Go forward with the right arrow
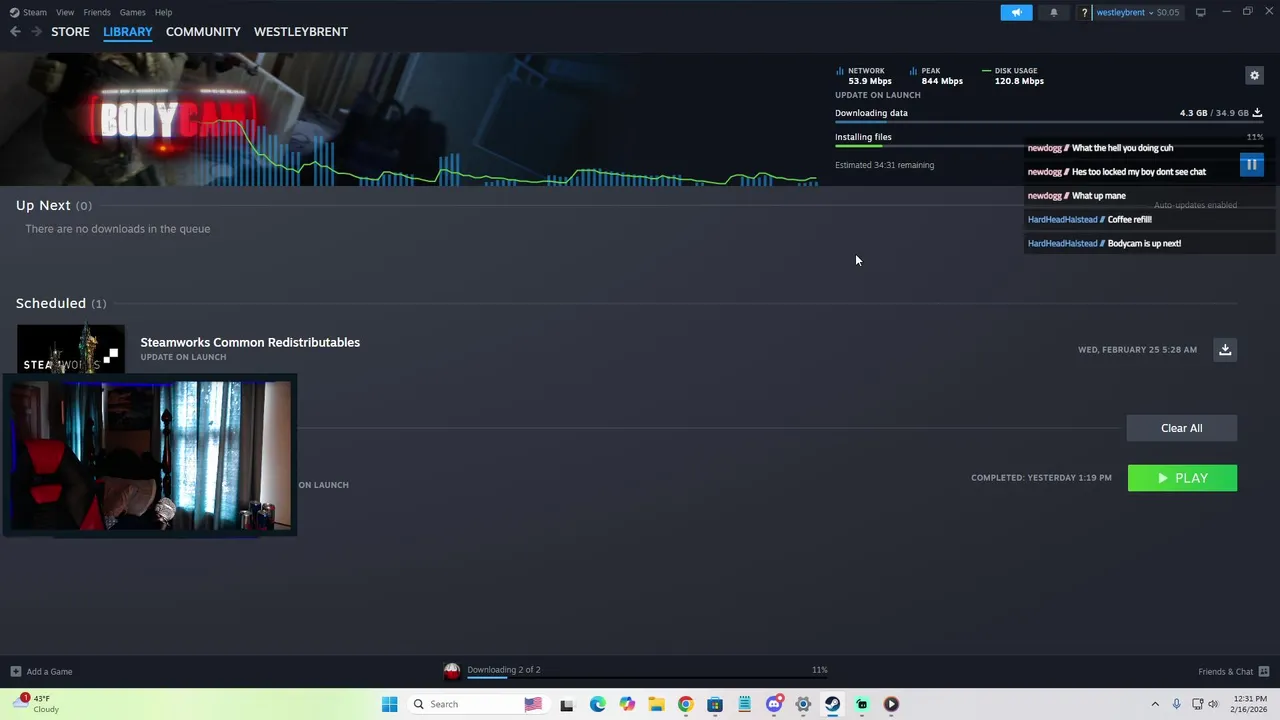1280x720 pixels. [x=36, y=32]
